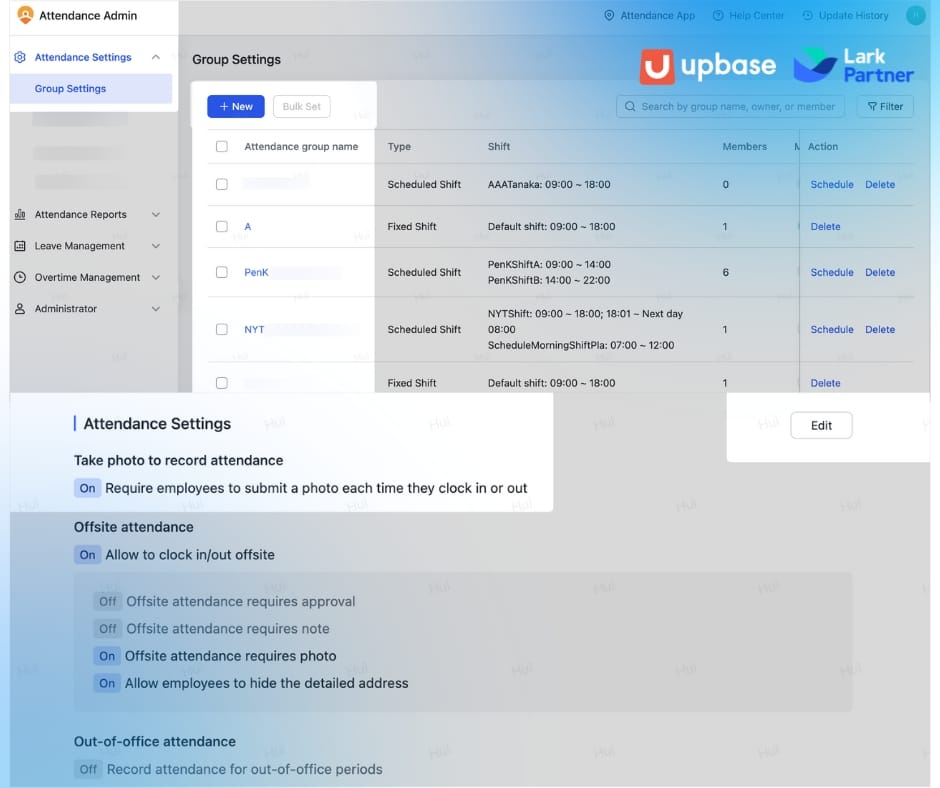Image resolution: width=940 pixels, height=788 pixels.
Task: Click the Overtime Management clock icon
Action: pyautogui.click(x=20, y=277)
